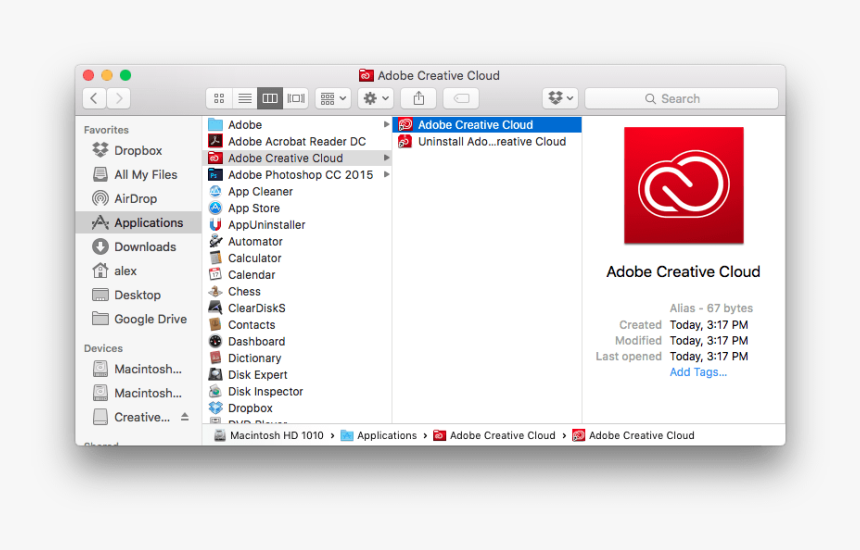
Task: Click Applications in the path bar
Action: [x=379, y=435]
